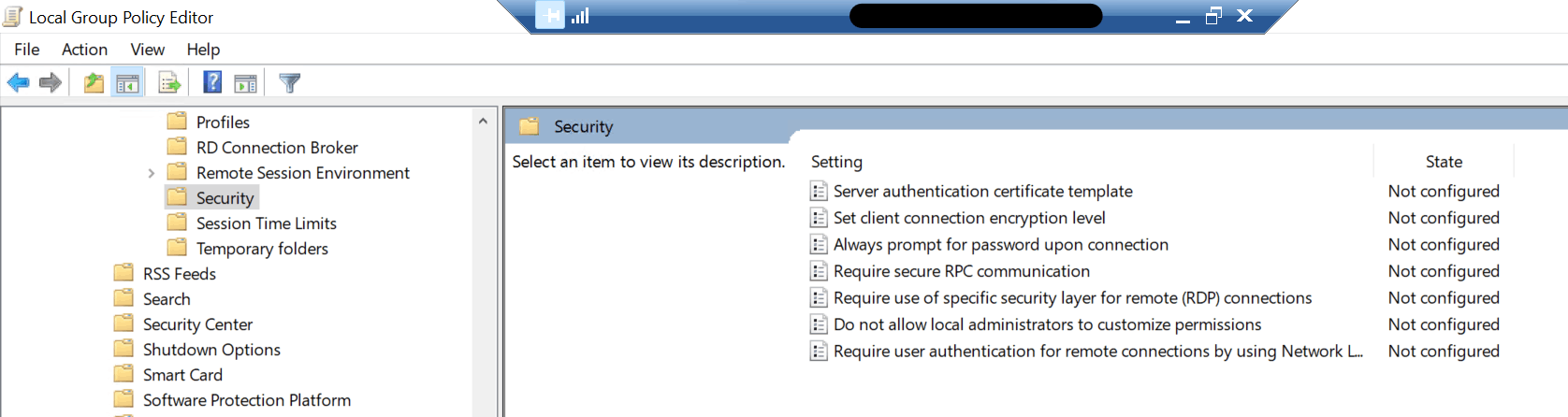Click the tree pane scroll up arrow
The height and width of the screenshot is (417, 1568).
[x=483, y=122]
